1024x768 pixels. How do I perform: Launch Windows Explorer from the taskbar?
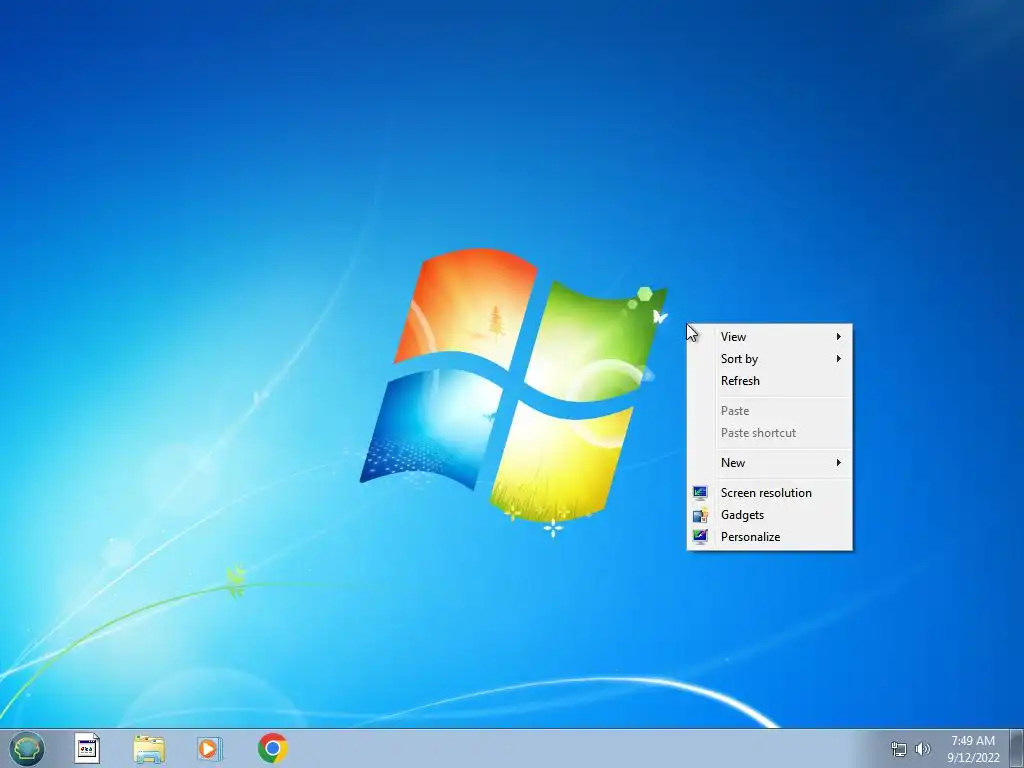149,749
